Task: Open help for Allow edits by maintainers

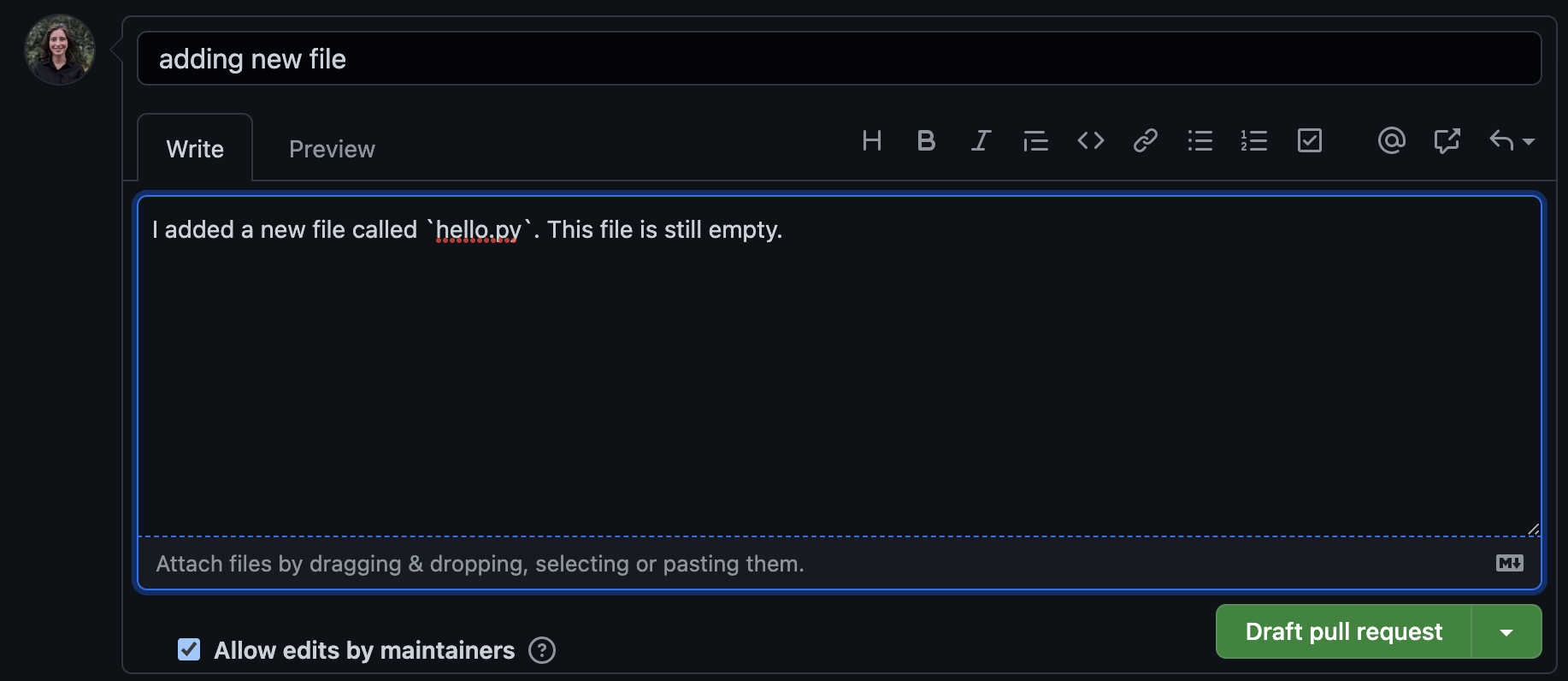Action: tap(542, 650)
